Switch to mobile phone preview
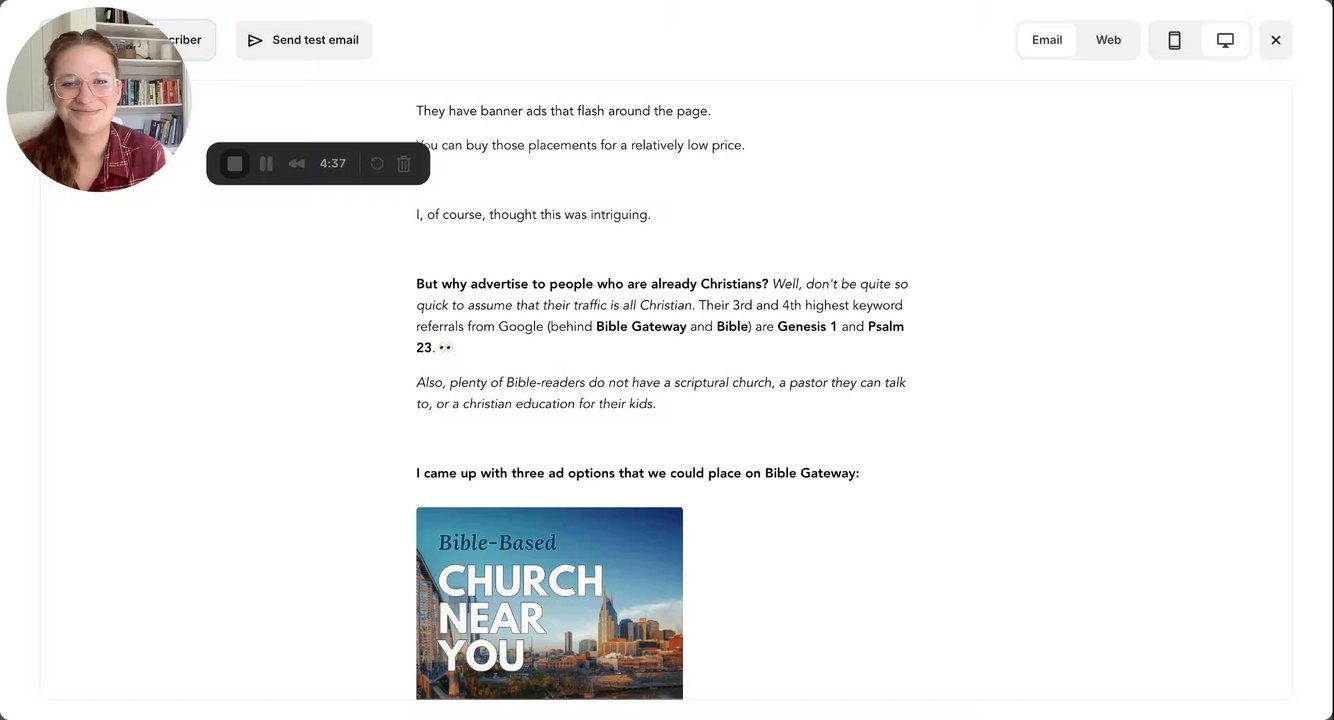 pos(1175,40)
